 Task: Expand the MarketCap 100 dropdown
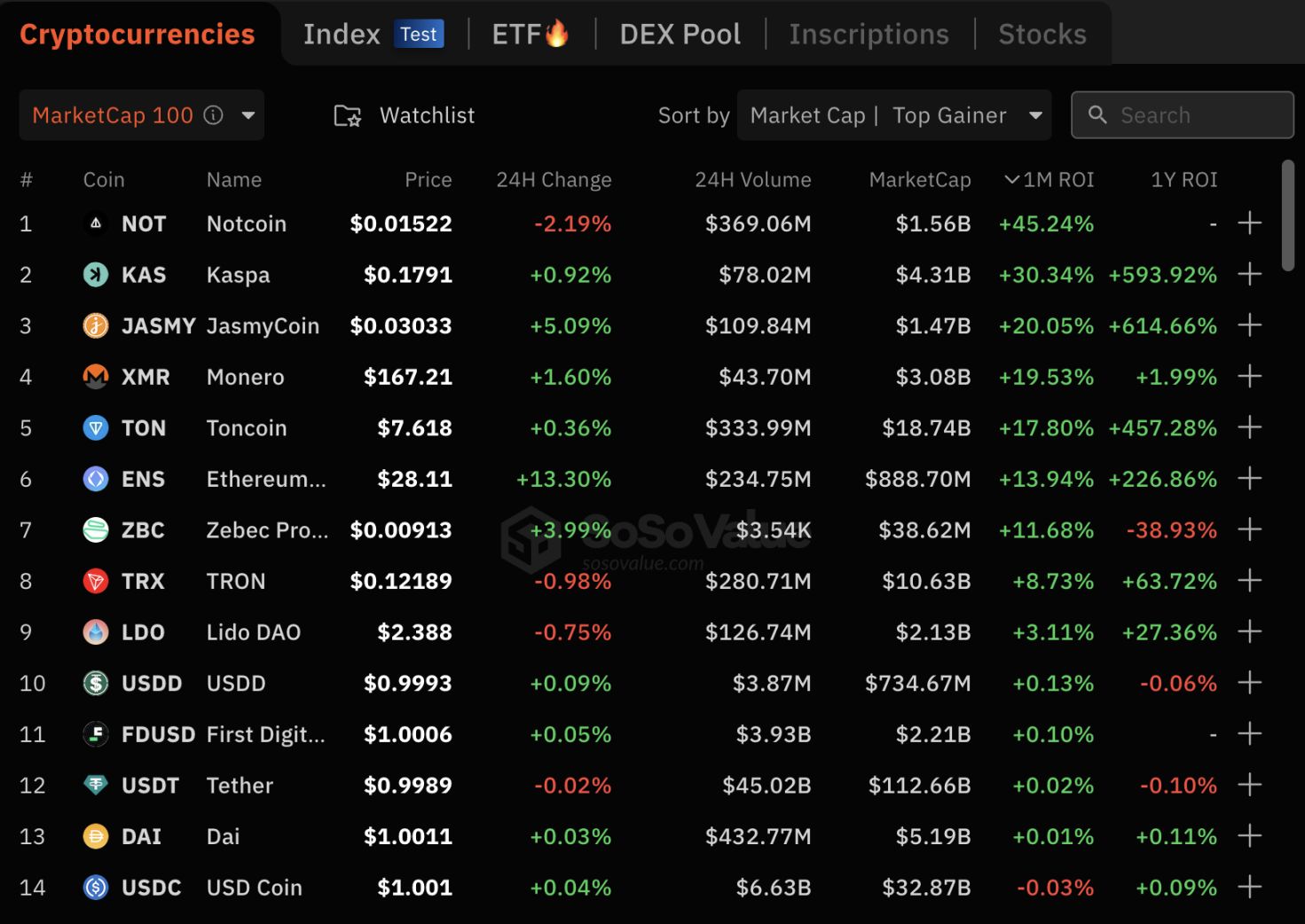[x=248, y=115]
